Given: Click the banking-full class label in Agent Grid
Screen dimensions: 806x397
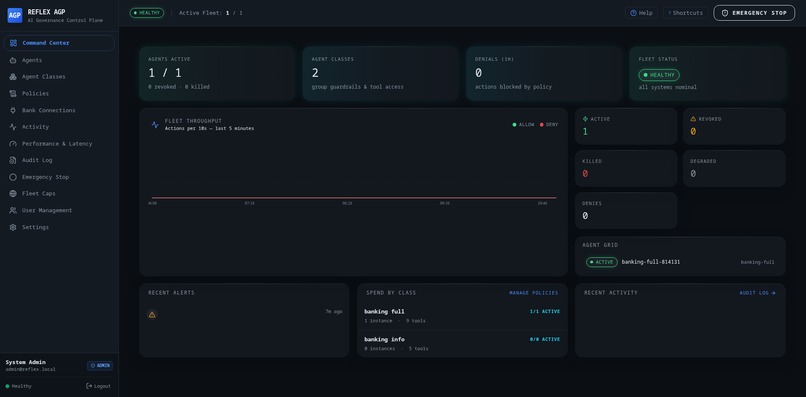Looking at the screenshot, I should pyautogui.click(x=757, y=262).
